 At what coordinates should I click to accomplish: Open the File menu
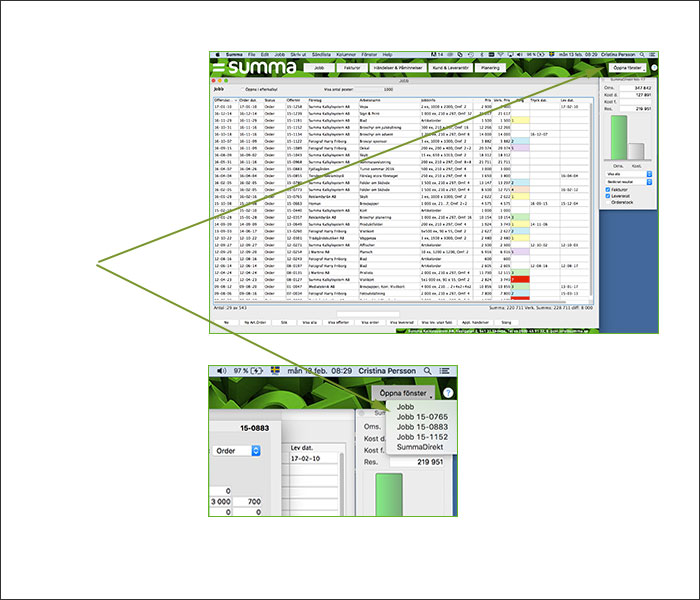[x=252, y=54]
